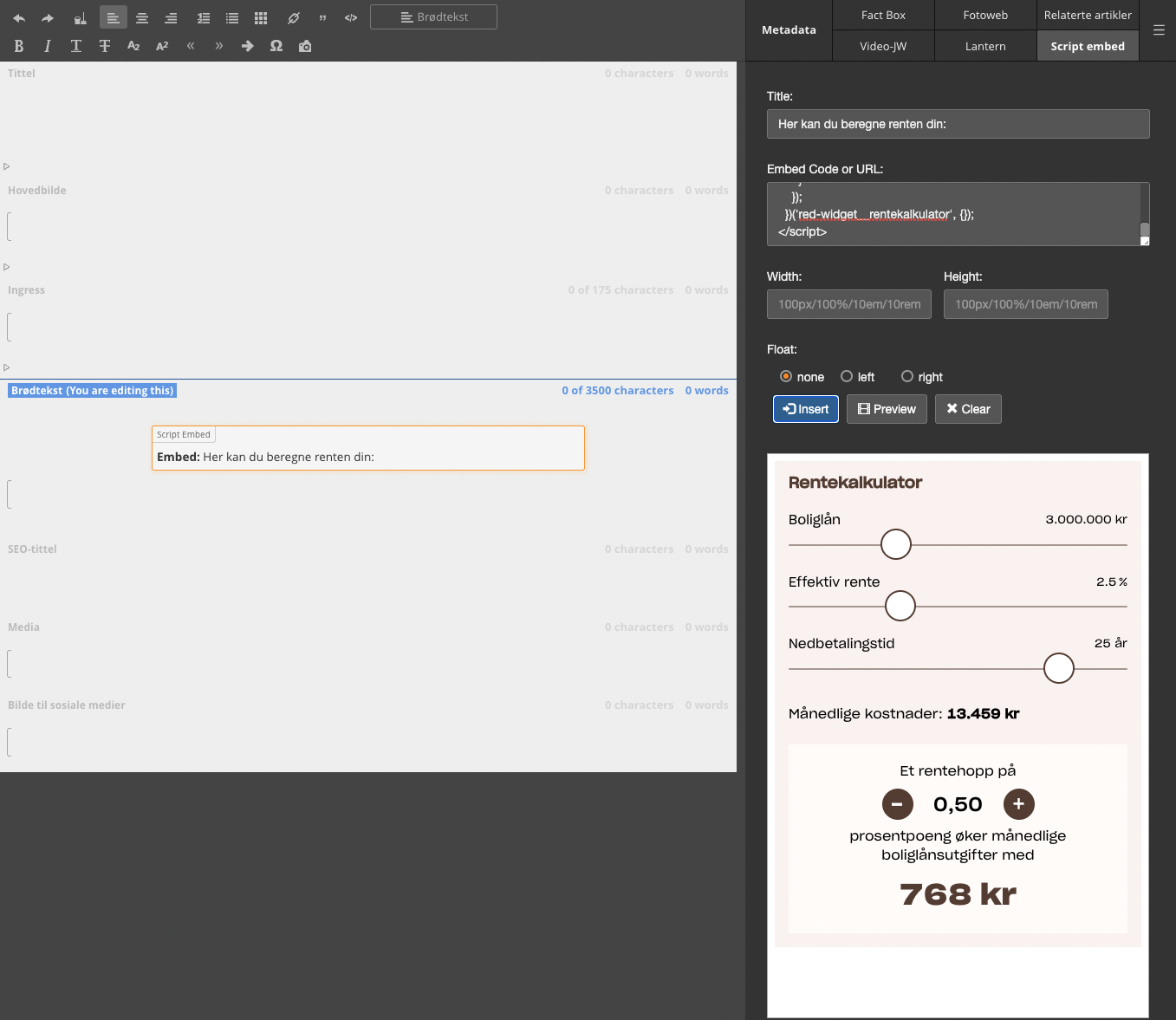Apply superscript formatting

162,46
